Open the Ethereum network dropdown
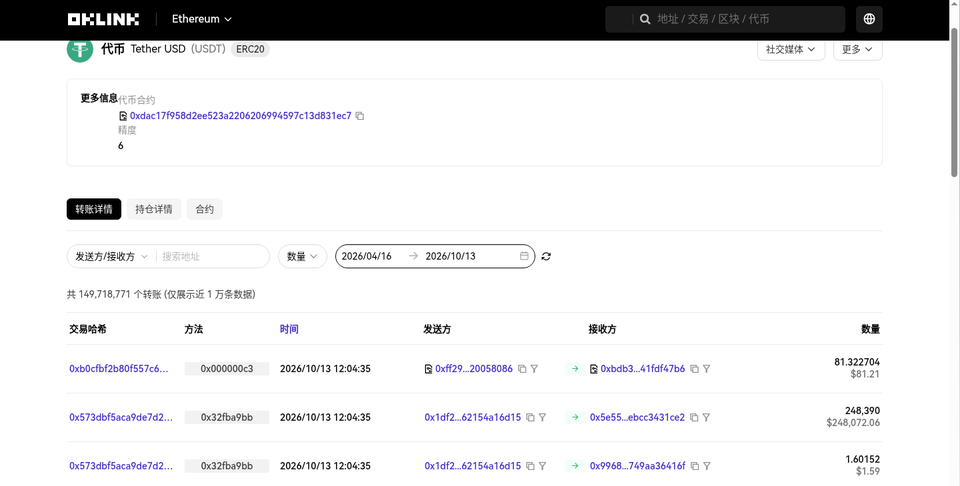 point(201,19)
